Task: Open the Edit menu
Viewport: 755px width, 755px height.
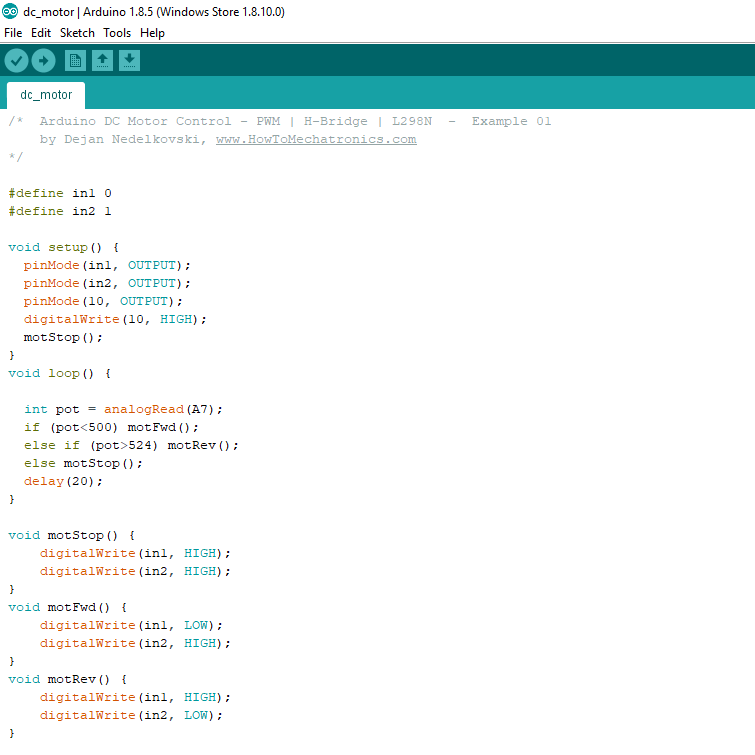Action: (x=41, y=33)
